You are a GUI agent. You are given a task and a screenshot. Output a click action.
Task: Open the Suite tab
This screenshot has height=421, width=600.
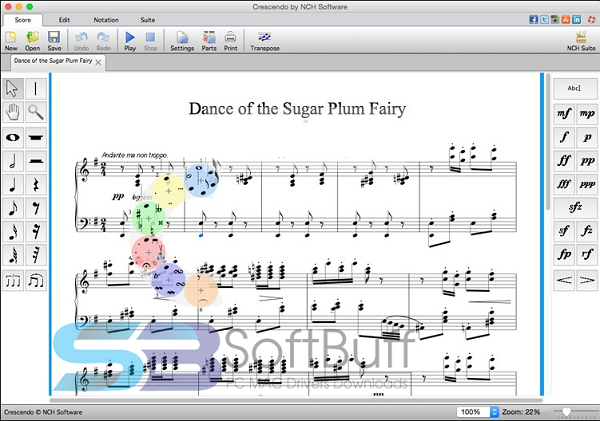coord(148,20)
